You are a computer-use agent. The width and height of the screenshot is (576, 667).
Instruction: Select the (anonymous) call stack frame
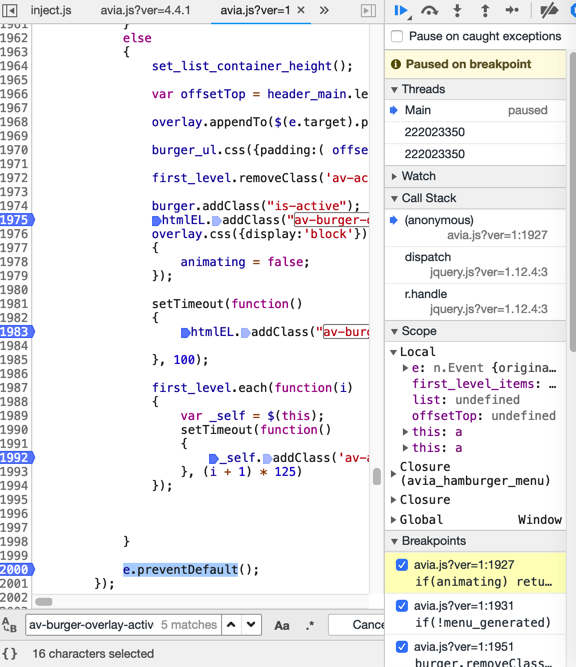pyautogui.click(x=476, y=228)
